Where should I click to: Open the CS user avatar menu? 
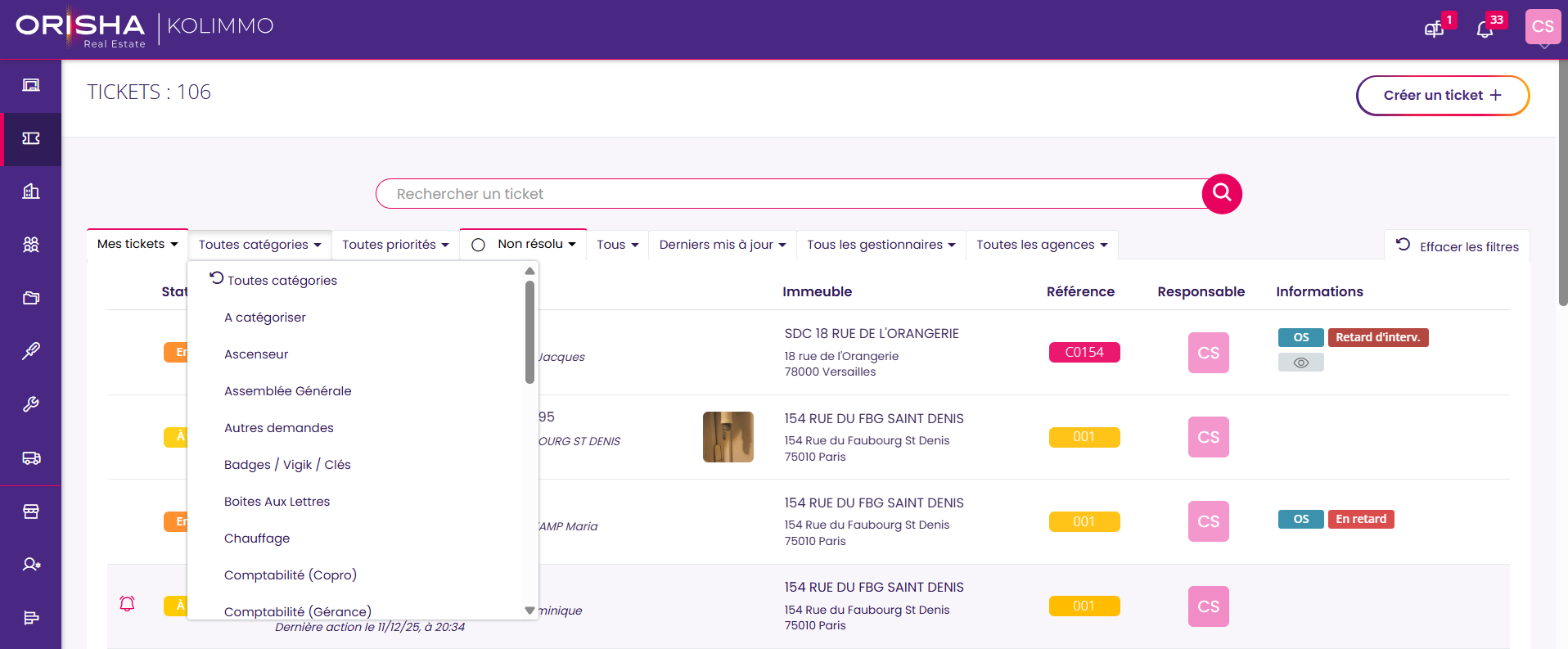pyautogui.click(x=1543, y=26)
